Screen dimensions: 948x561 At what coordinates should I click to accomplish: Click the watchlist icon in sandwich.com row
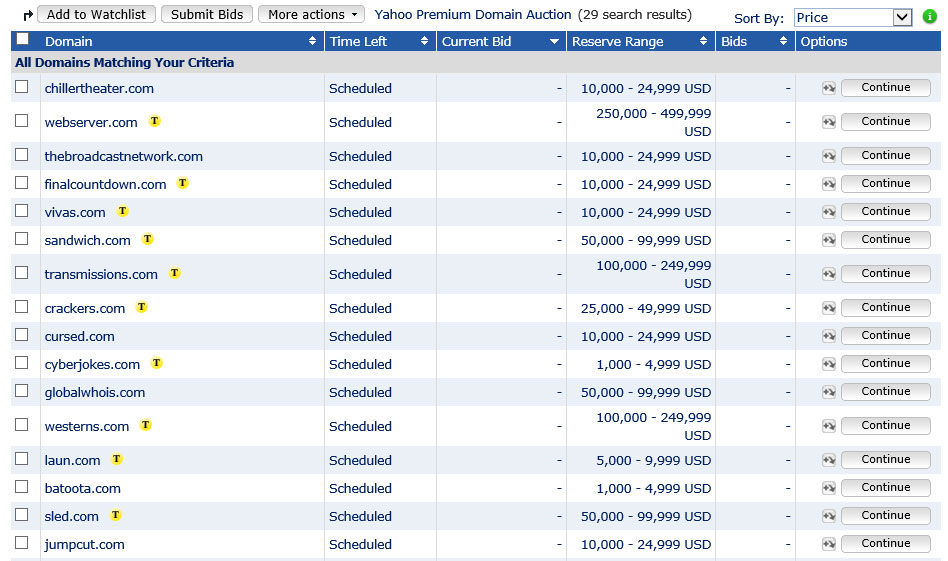829,240
